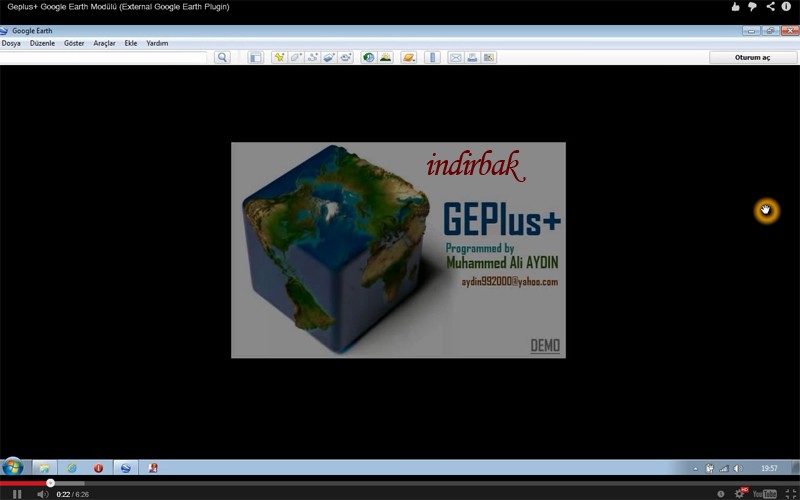Click the Watch Later clock icon
This screenshot has height=500, width=800.
coord(720,494)
